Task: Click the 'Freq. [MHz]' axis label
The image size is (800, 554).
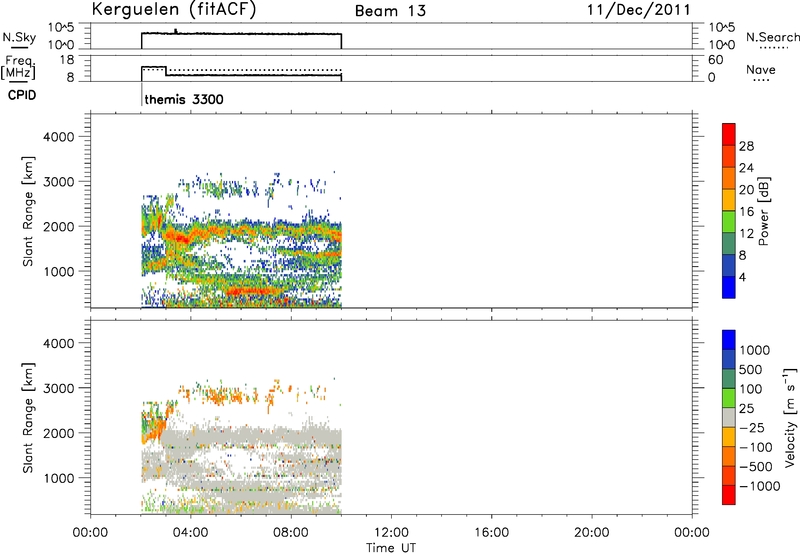Action: pos(19,67)
